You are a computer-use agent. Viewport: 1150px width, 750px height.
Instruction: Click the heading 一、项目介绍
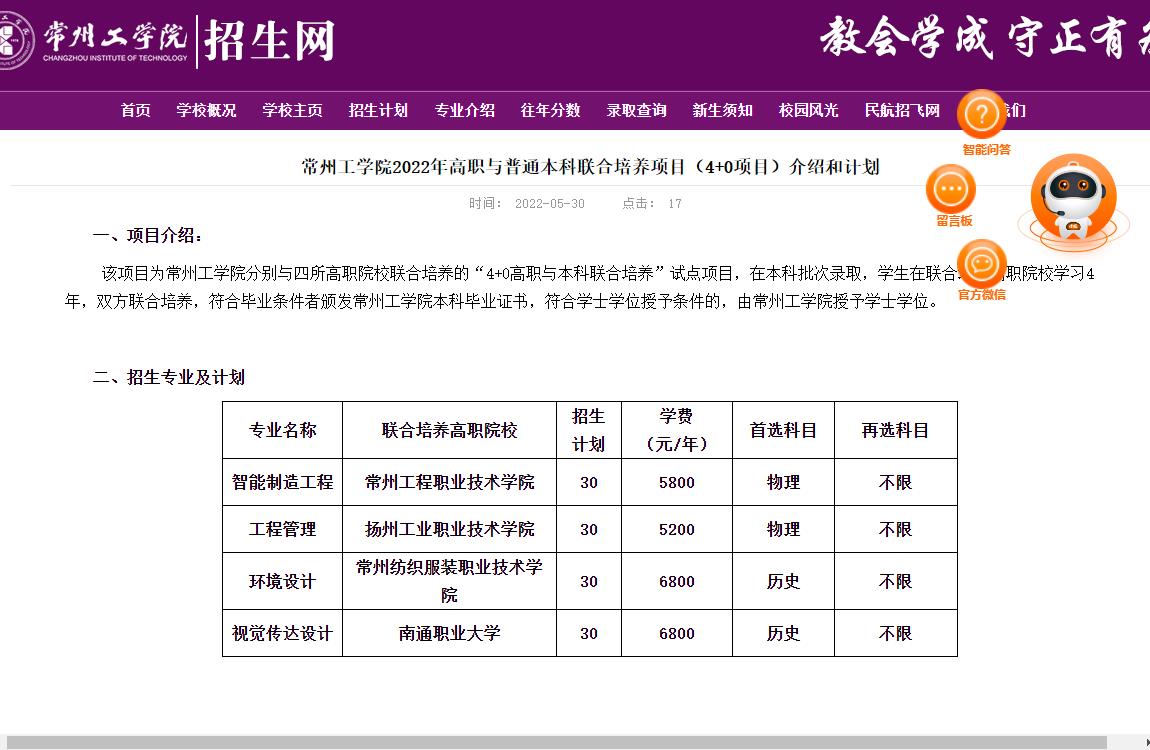[147, 235]
